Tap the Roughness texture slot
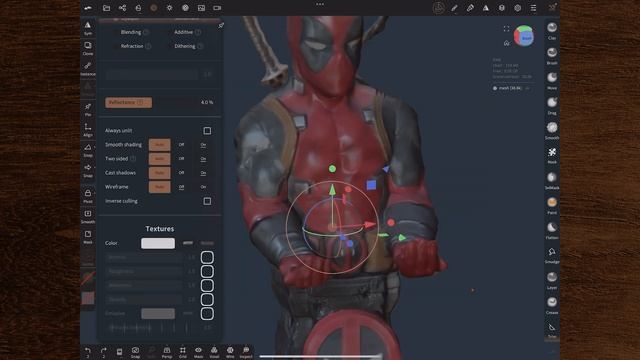Screen dimensions: 640x360 [x=207, y=271]
